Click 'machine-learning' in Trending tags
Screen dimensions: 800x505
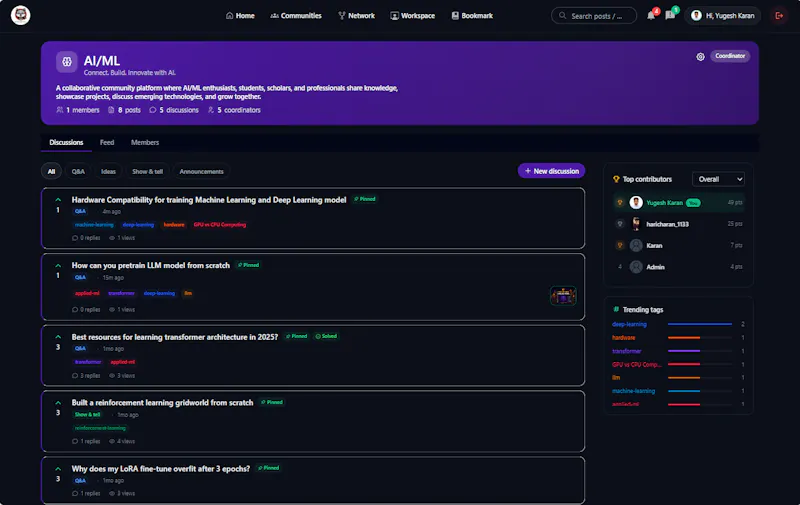tap(634, 391)
